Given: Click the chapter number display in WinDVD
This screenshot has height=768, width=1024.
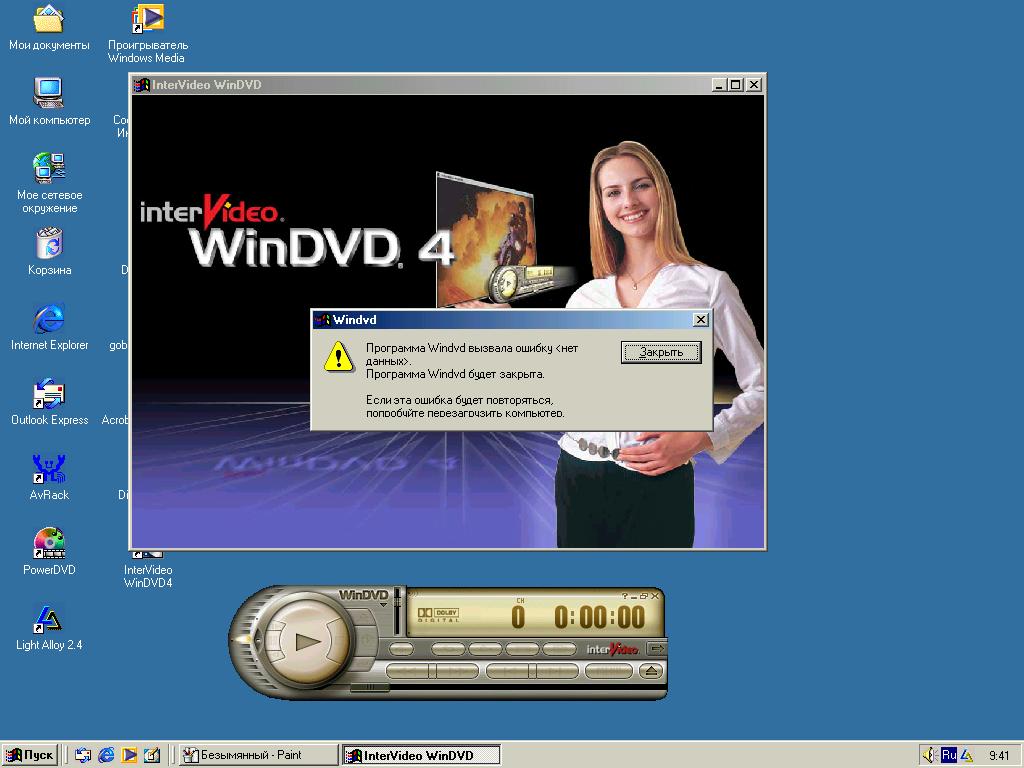Looking at the screenshot, I should pos(518,616).
